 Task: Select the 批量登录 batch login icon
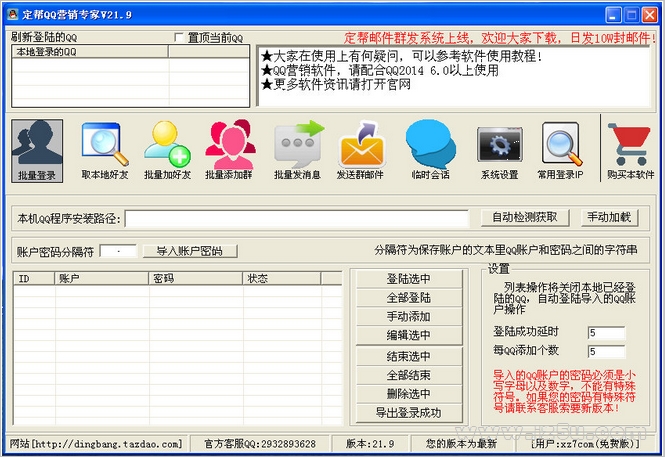(x=37, y=151)
